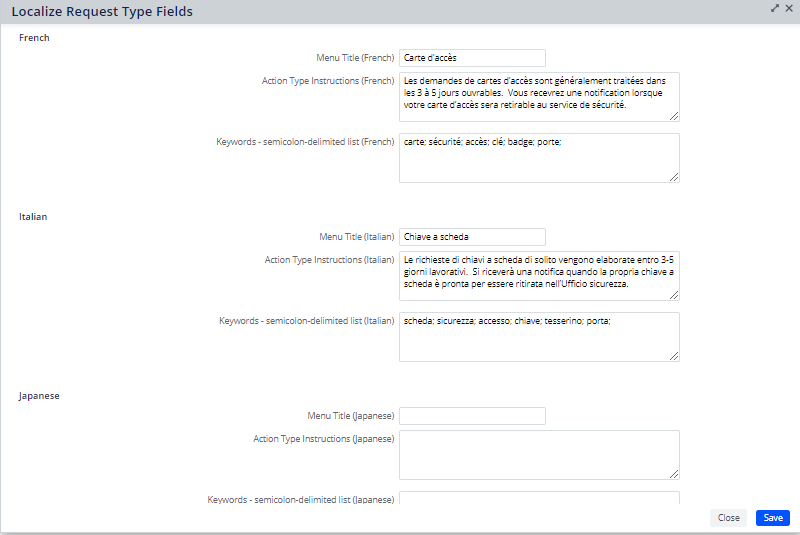Image resolution: width=800 pixels, height=535 pixels.
Task: Click the Close button at bottom
Action: pos(729,518)
